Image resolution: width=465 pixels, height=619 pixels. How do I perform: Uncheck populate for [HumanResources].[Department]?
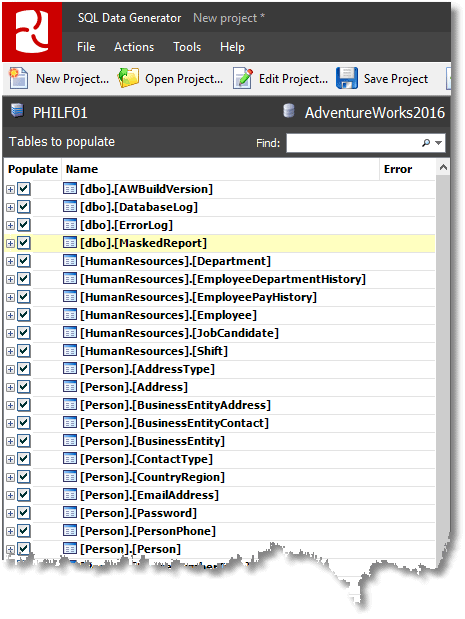(x=24, y=261)
